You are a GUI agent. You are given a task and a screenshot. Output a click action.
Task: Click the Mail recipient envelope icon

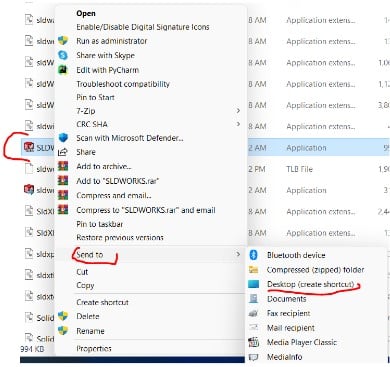click(x=254, y=328)
